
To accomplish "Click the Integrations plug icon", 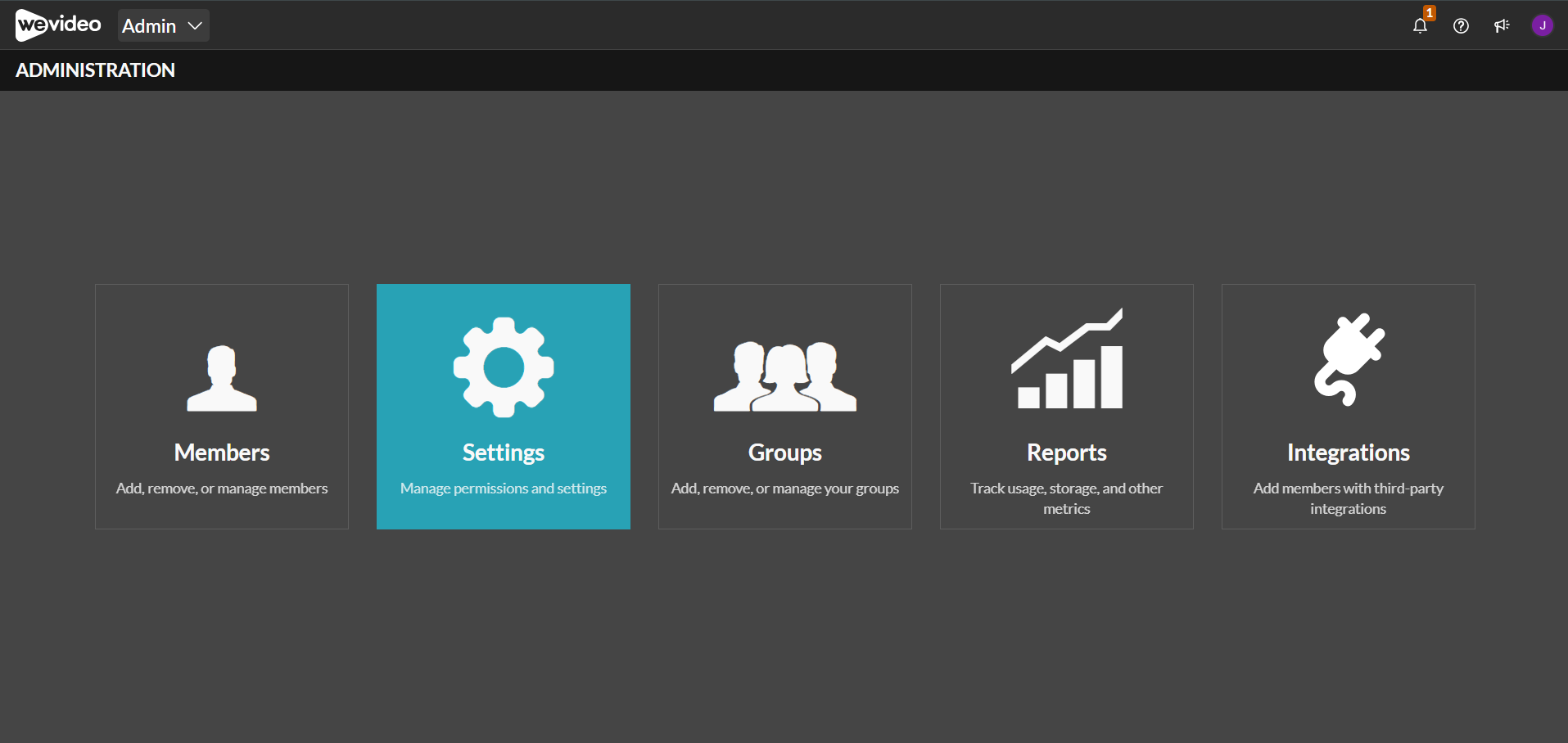I will (x=1349, y=359).
